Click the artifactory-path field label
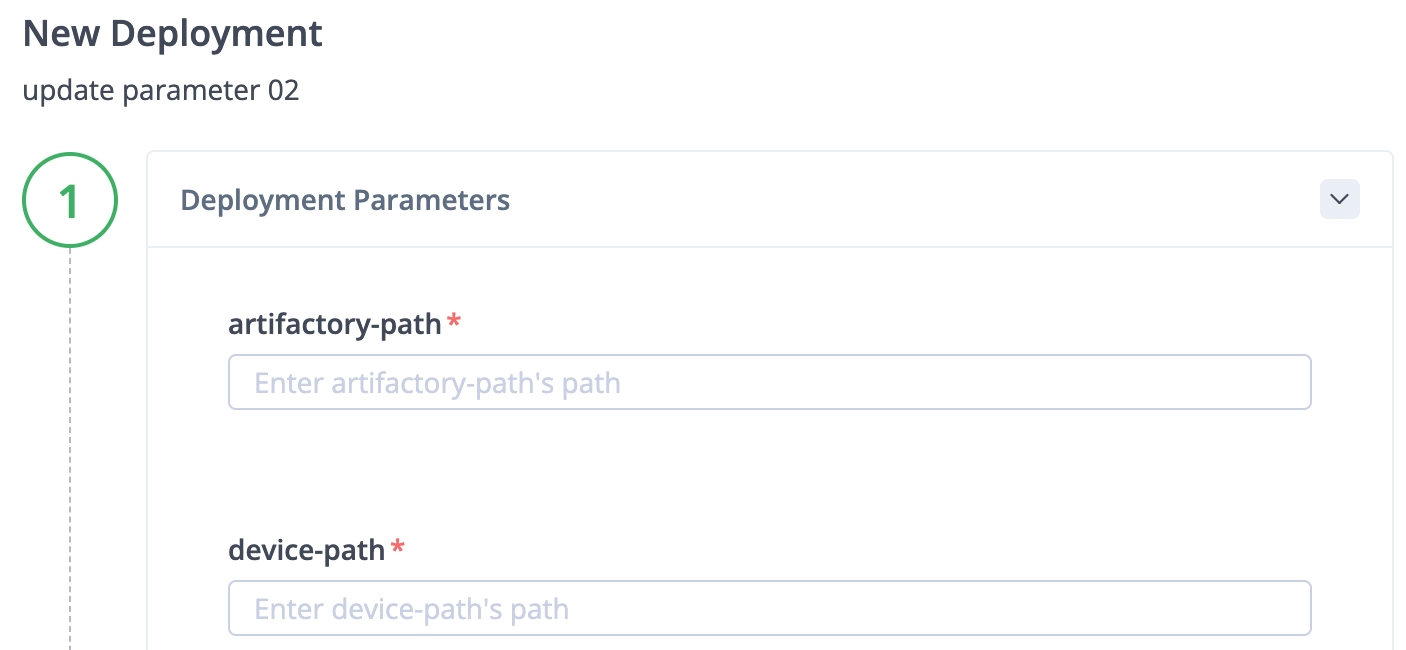 coord(335,324)
